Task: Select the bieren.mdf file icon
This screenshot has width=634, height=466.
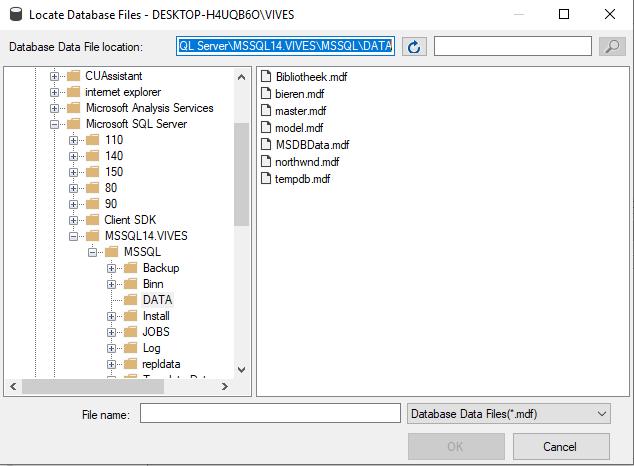Action: 266,93
